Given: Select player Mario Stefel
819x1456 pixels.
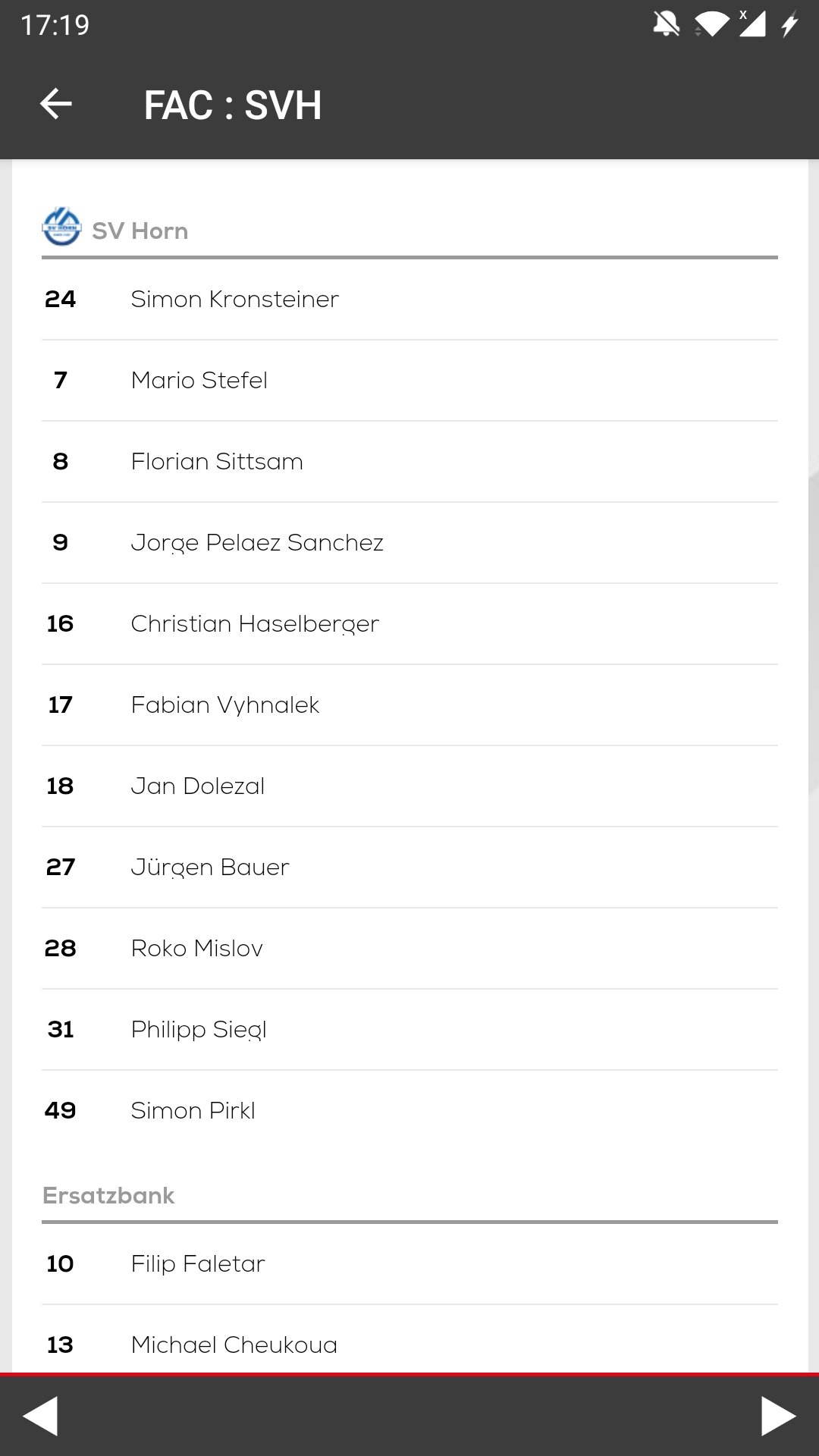Looking at the screenshot, I should coord(409,381).
